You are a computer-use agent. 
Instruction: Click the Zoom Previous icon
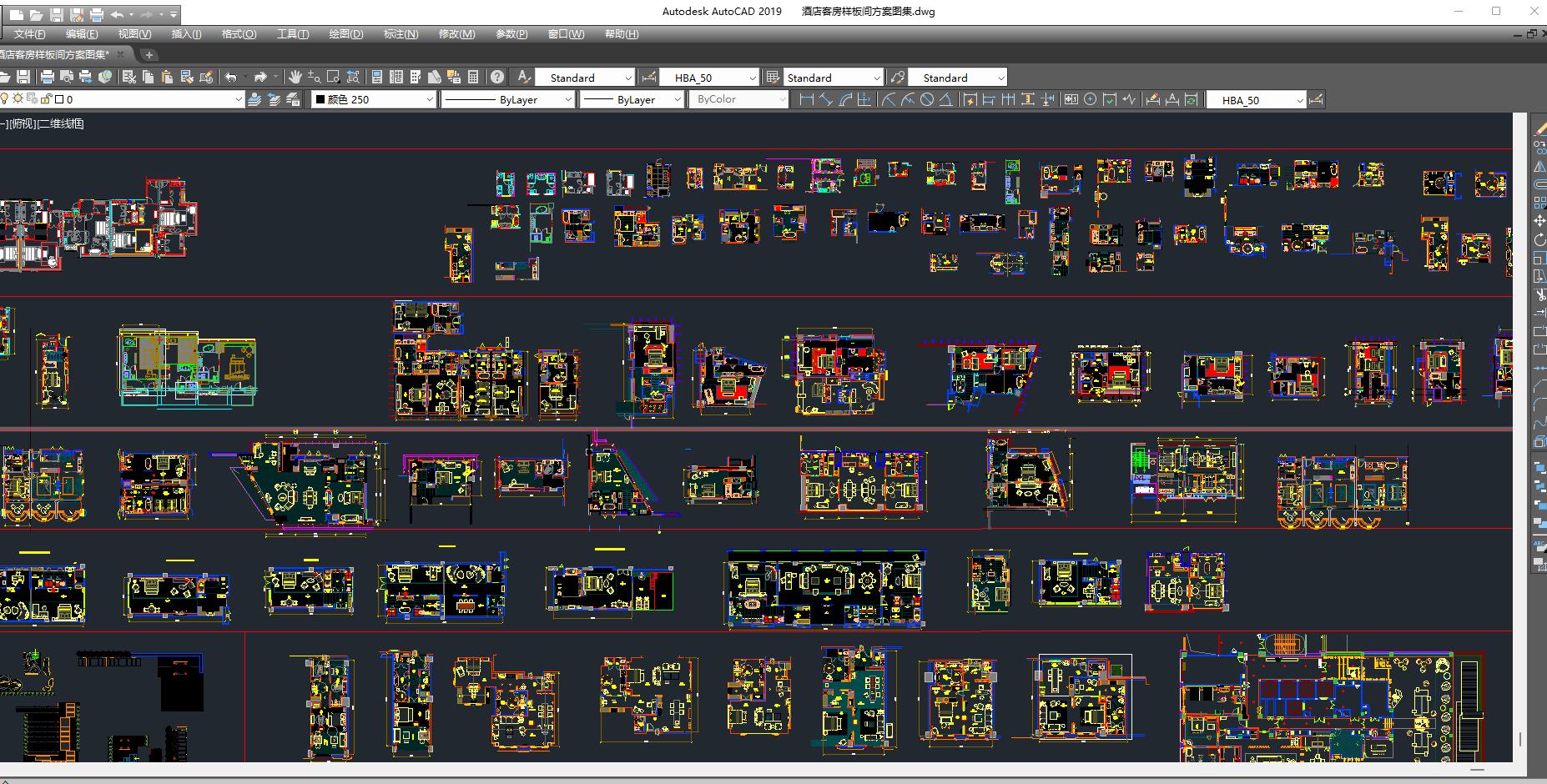pyautogui.click(x=353, y=77)
